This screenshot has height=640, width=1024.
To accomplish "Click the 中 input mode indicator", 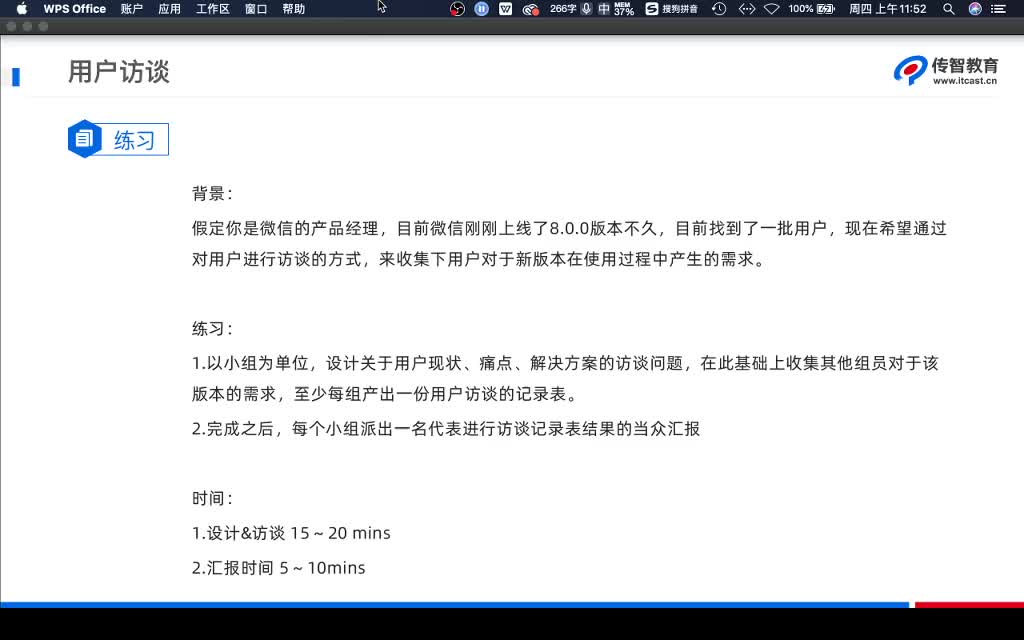I will tap(604, 8).
